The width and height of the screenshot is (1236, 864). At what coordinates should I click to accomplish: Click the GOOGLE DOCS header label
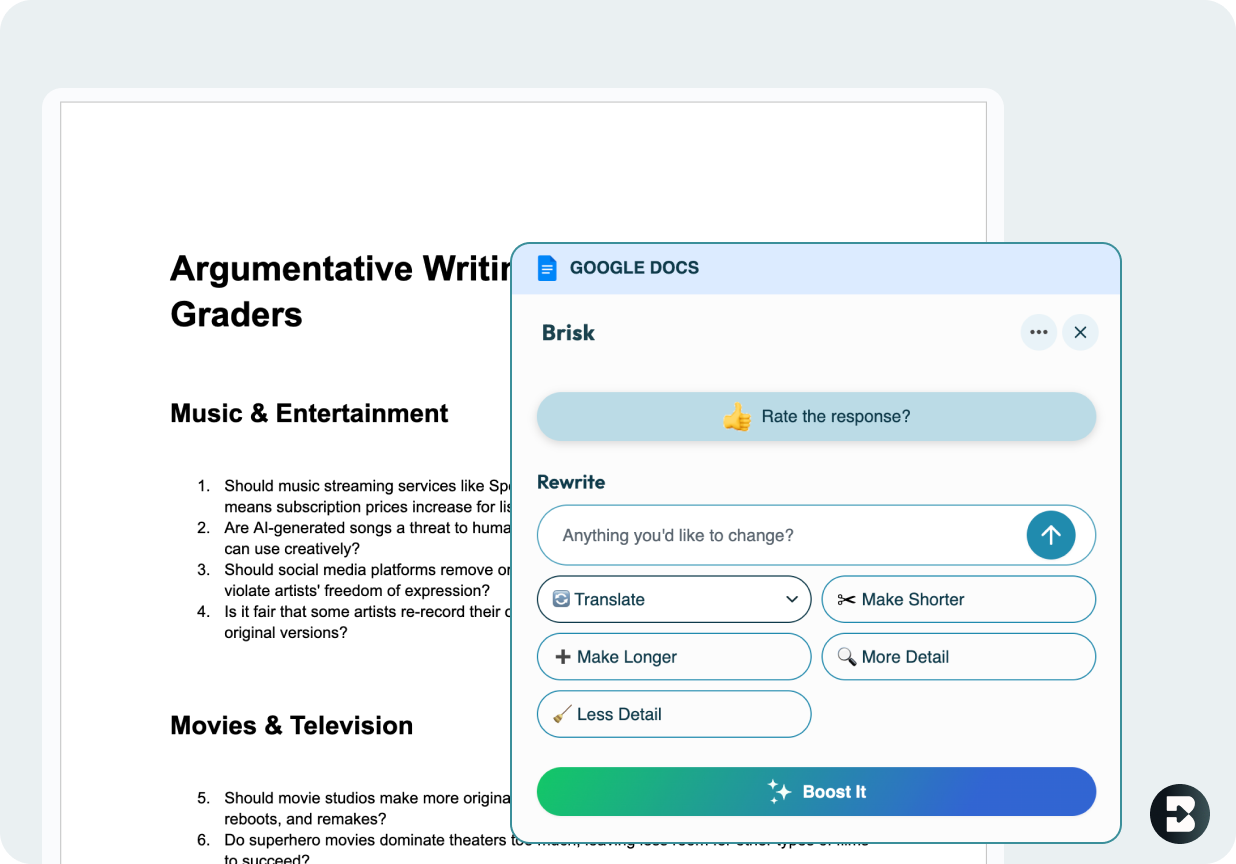pos(634,268)
